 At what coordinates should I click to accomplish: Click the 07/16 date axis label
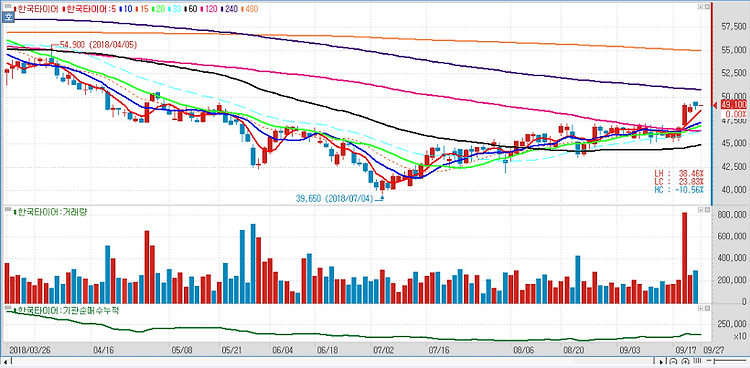438,350
